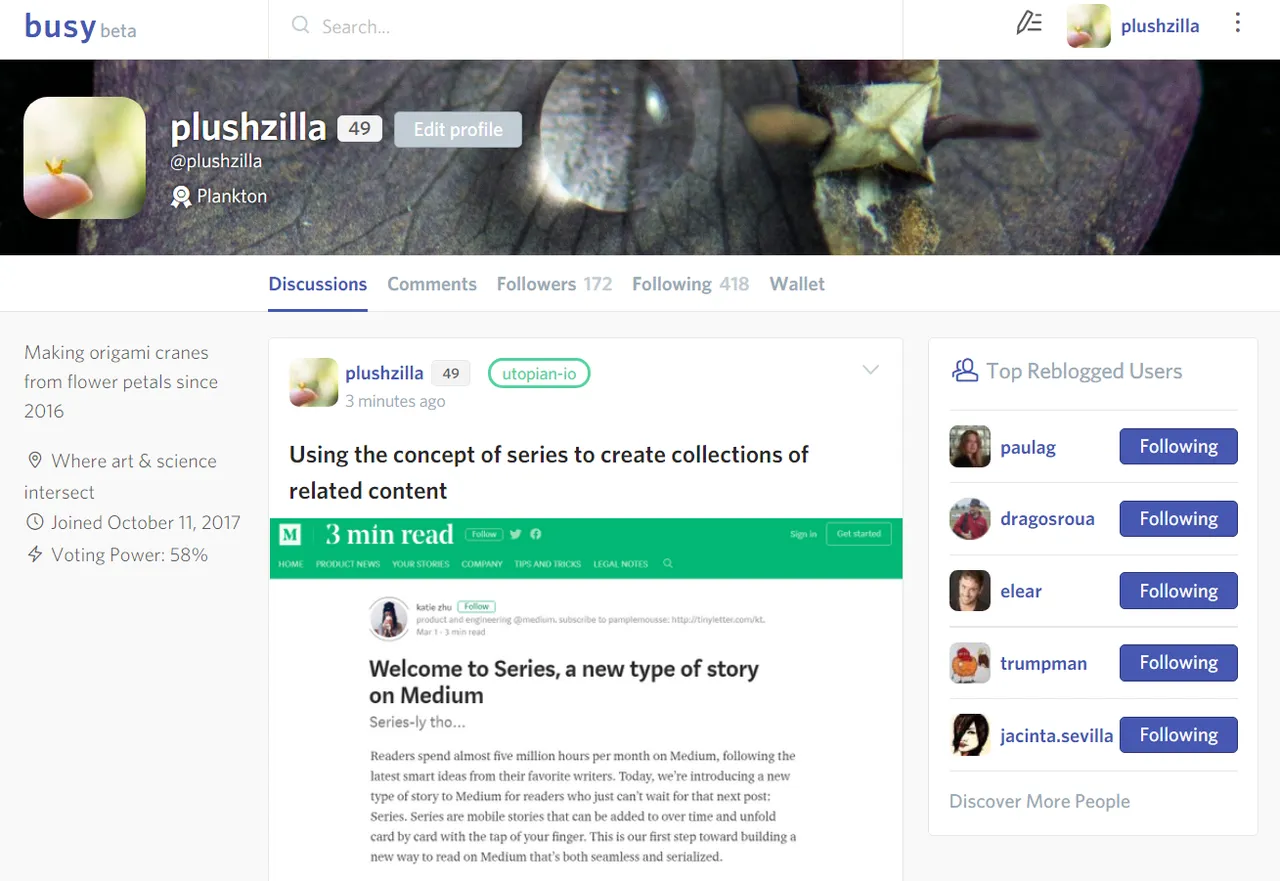Open the Followers 172 tab
1280x881 pixels.
[555, 284]
